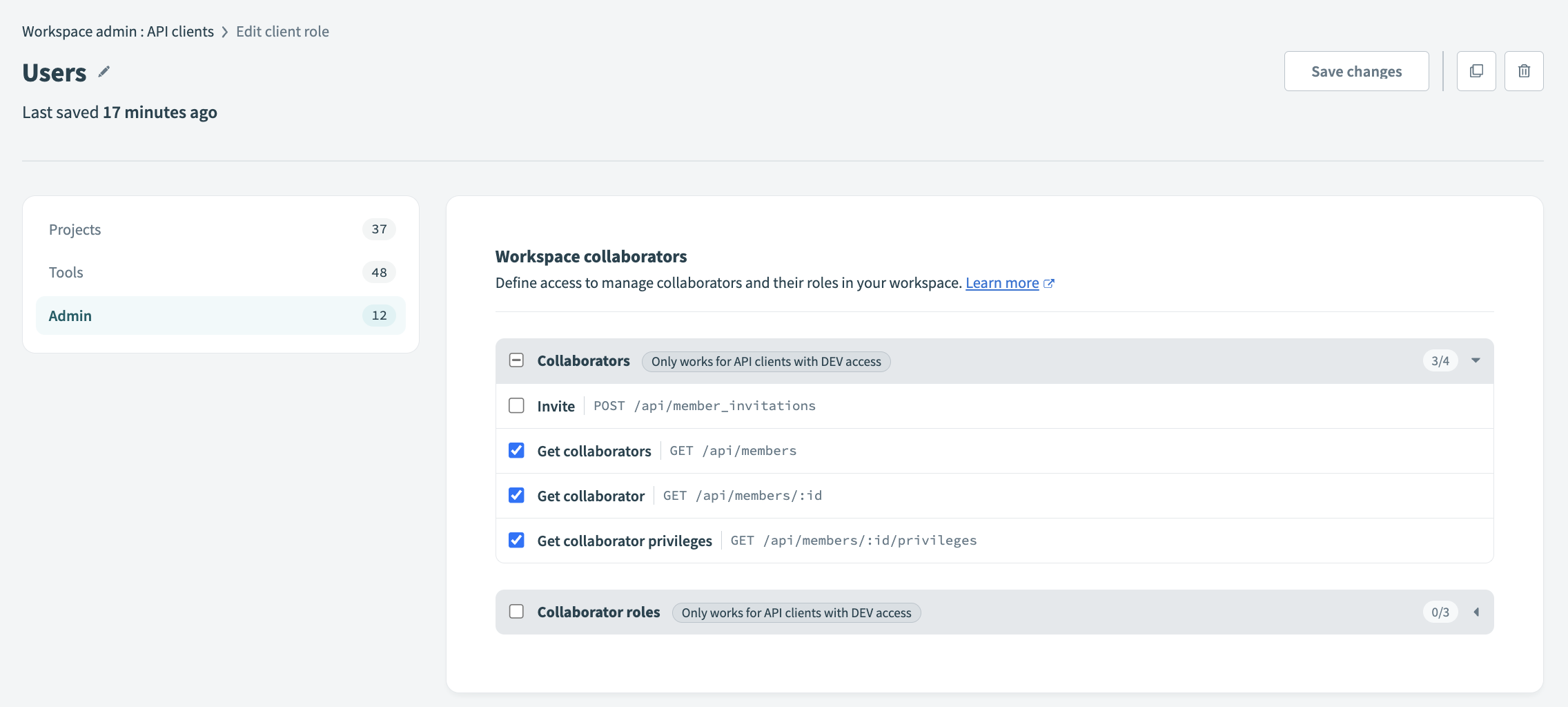The image size is (1568, 707).
Task: Enable the Invite permission checkbox
Action: [516, 405]
